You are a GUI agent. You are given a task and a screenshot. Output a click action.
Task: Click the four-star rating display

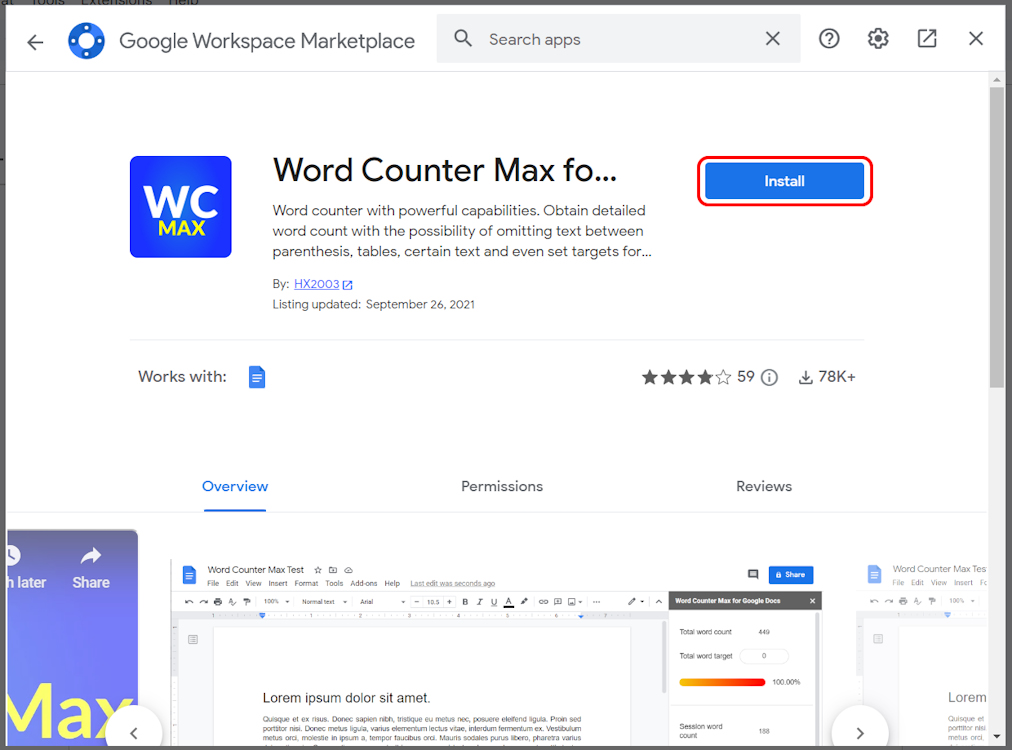click(685, 377)
